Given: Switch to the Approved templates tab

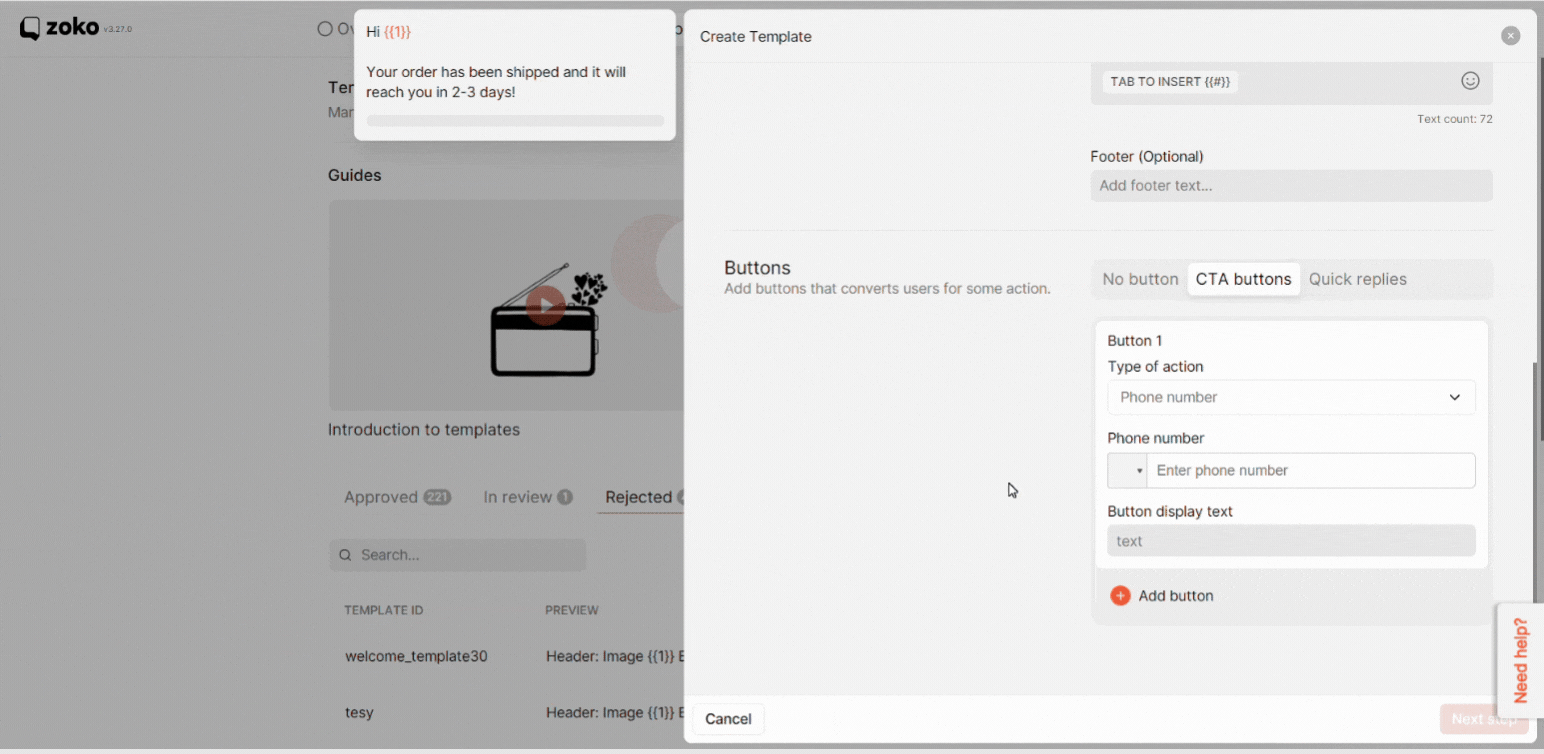Looking at the screenshot, I should 397,497.
